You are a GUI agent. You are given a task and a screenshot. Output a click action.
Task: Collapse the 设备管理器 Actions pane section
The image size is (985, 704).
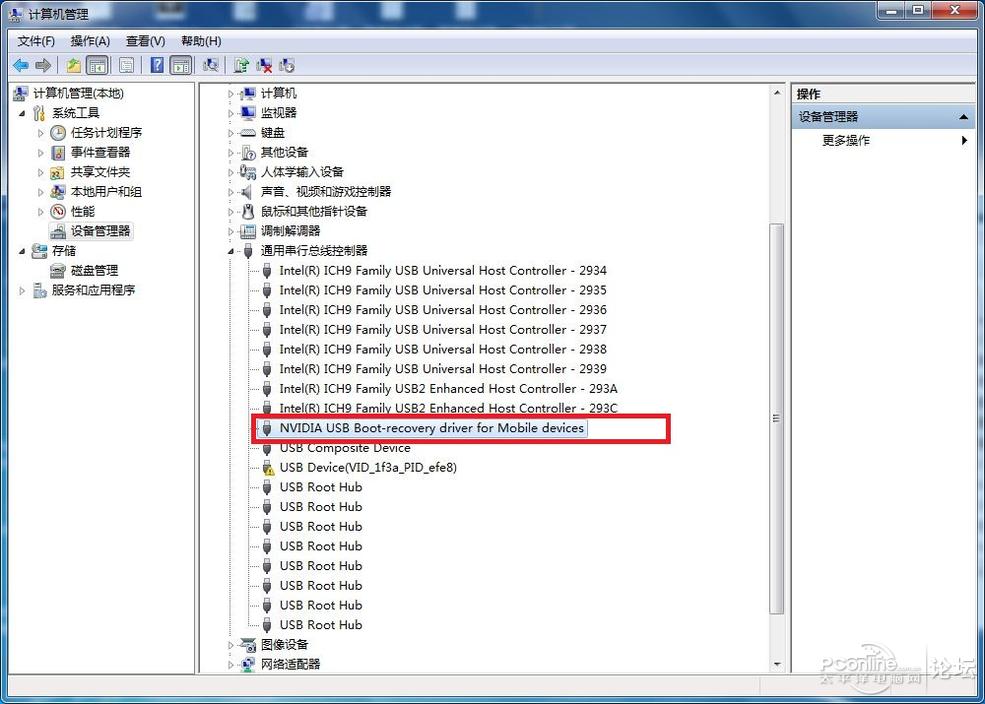(964, 116)
